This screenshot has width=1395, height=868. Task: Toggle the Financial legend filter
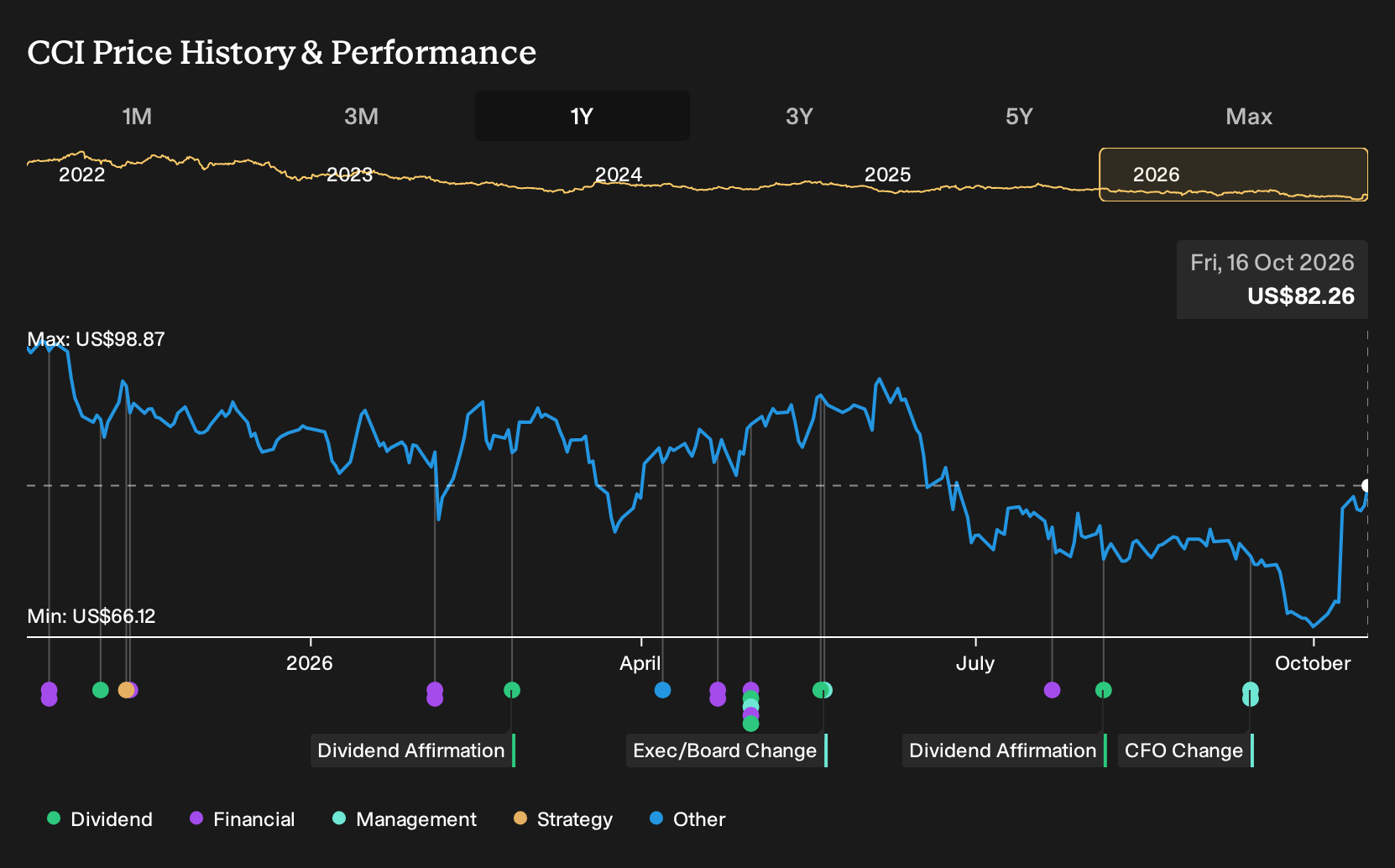click(x=242, y=819)
